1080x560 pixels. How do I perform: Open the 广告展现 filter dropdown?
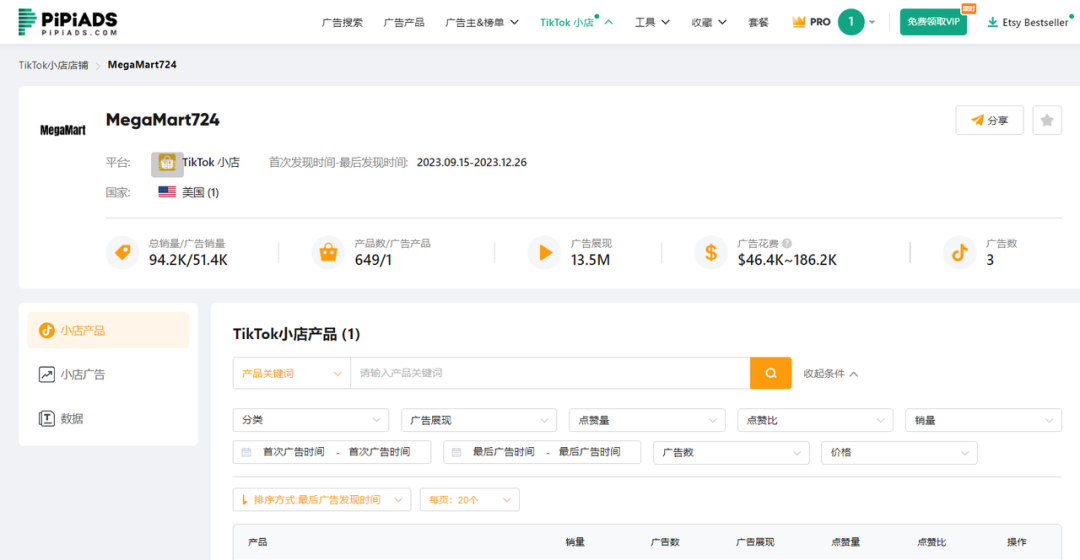[479, 420]
